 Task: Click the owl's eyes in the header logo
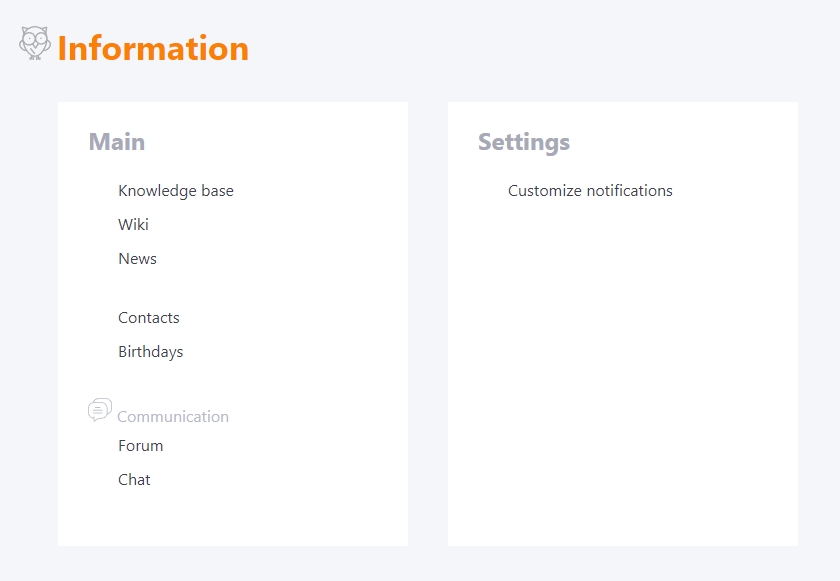pyautogui.click(x=35, y=39)
